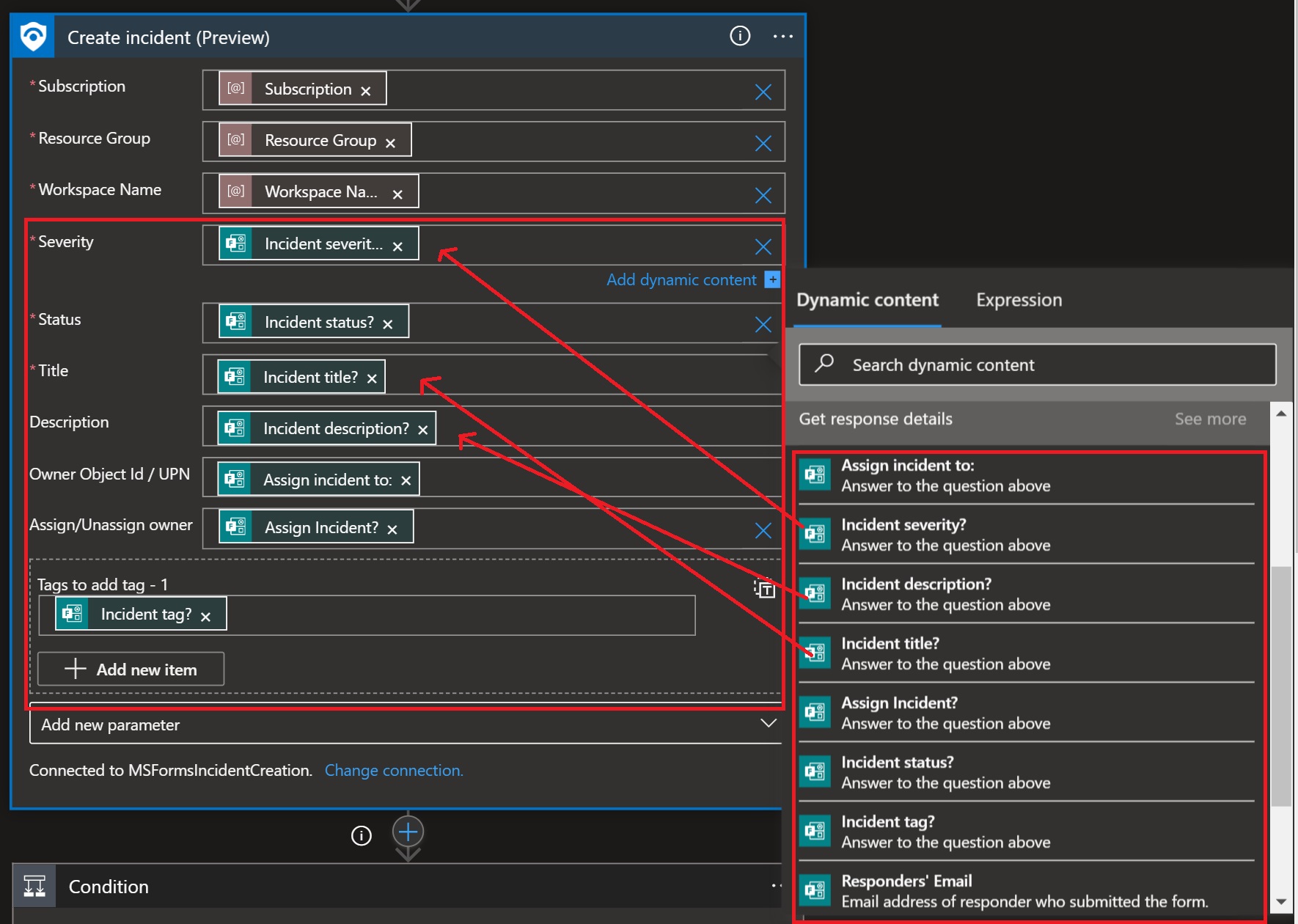Open the ellipsis menu of Create incident
The width and height of the screenshot is (1298, 924).
pos(783,37)
